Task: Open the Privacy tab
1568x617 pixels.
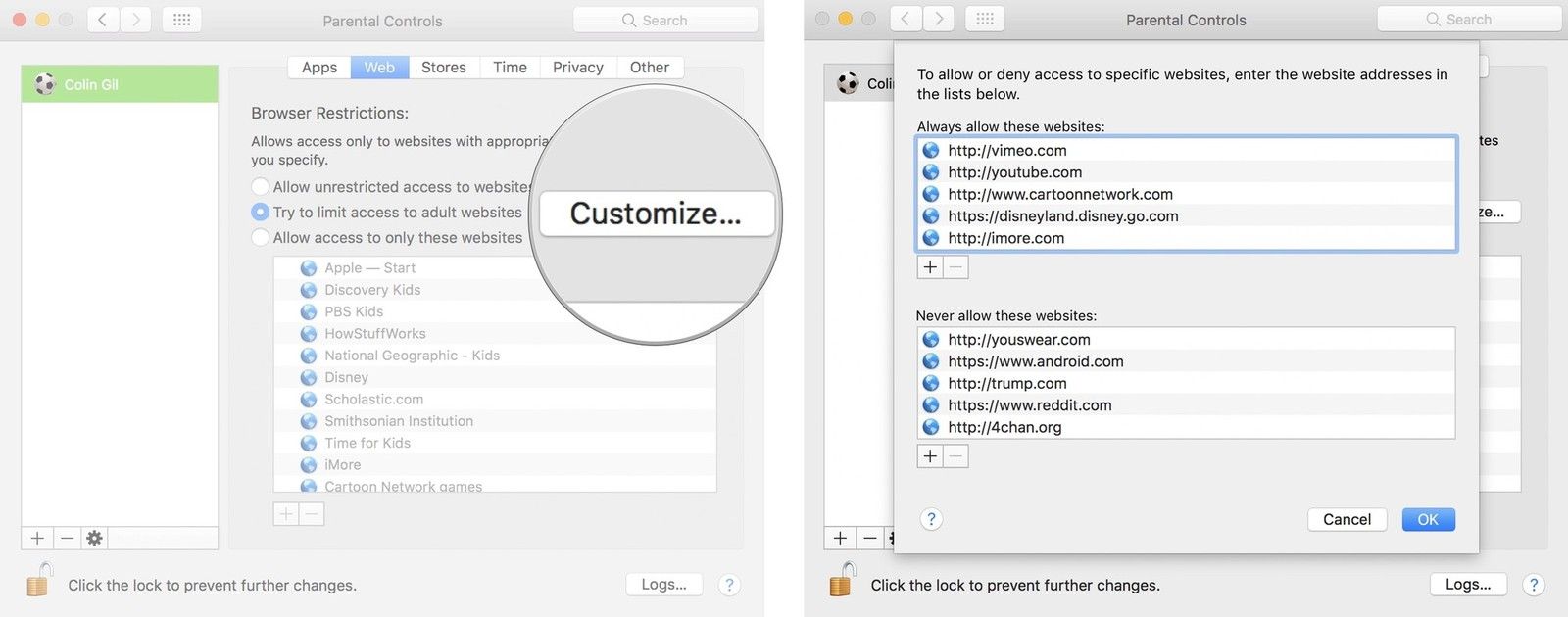Action: point(577,68)
